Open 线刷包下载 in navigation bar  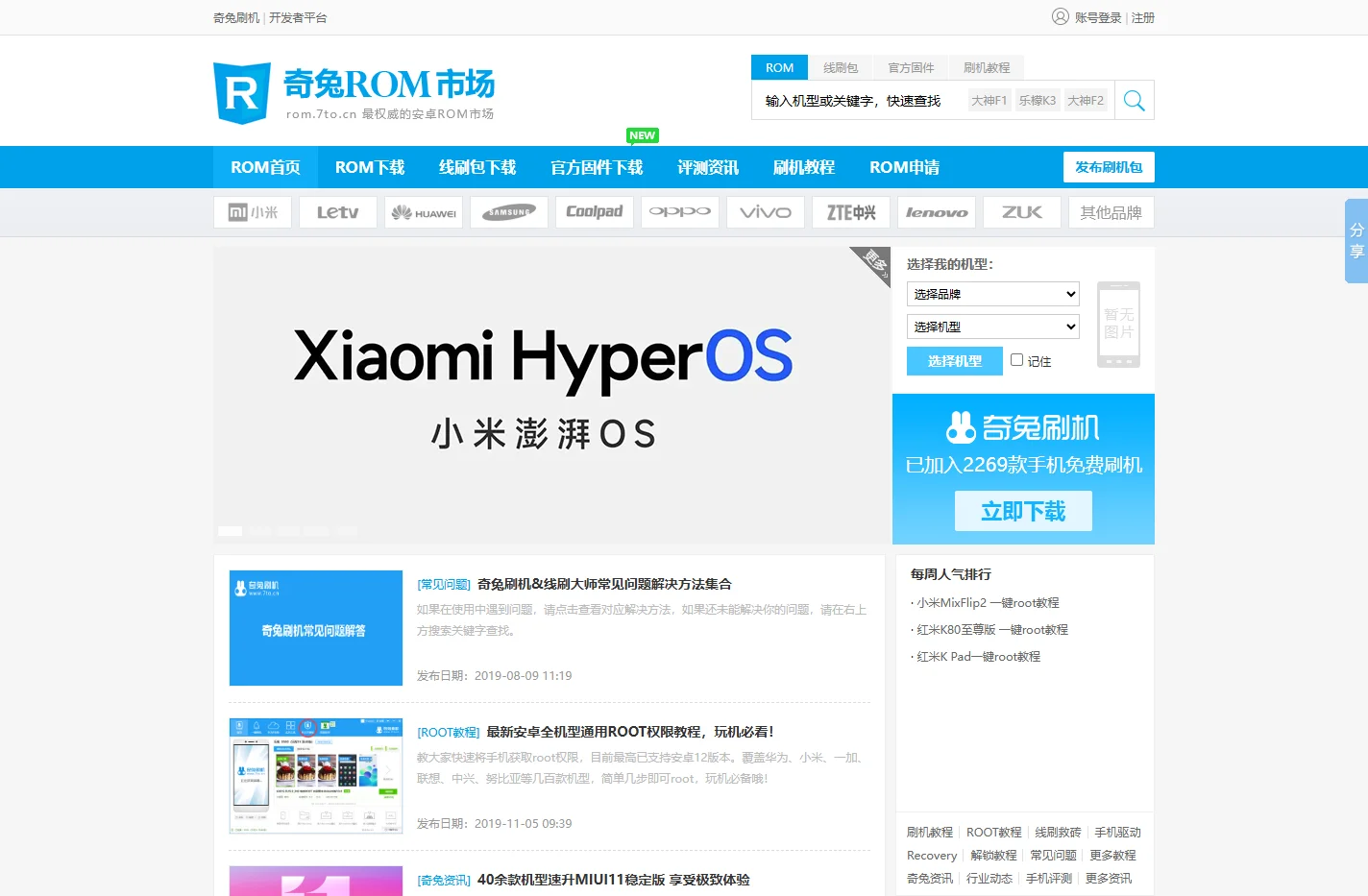pos(477,167)
